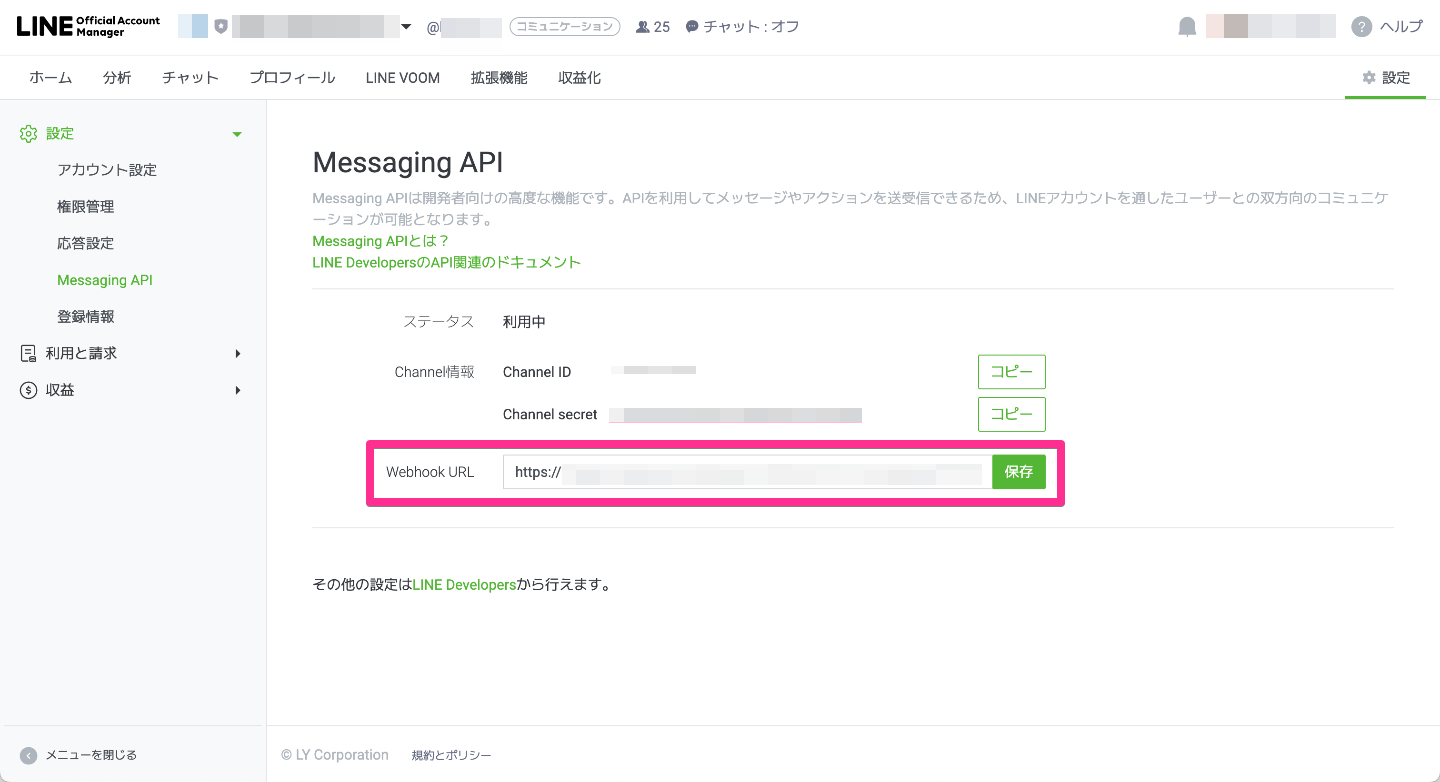Open the notification bell
This screenshot has height=782, width=1440.
pos(1187,27)
